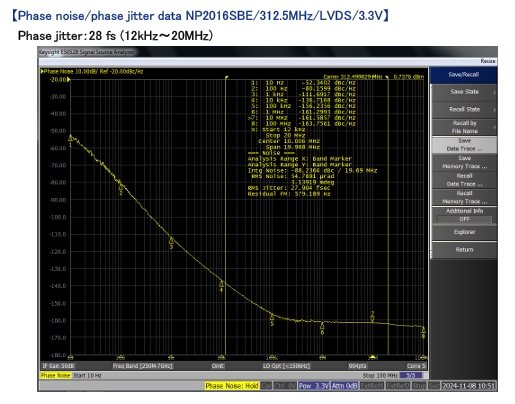This screenshot has height=404, width=515.
Task: Select marker 1 triangle at 10 Hz
Action: [x=70, y=138]
